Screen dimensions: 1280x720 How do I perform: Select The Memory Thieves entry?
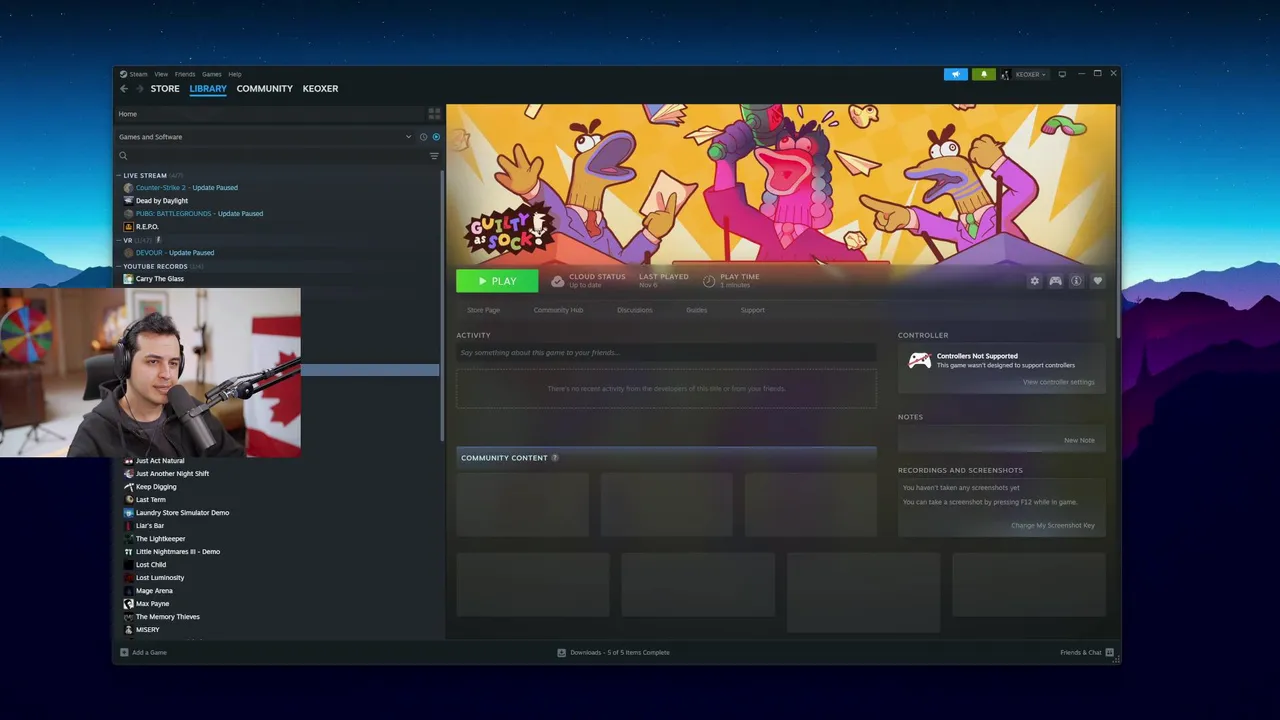[168, 617]
